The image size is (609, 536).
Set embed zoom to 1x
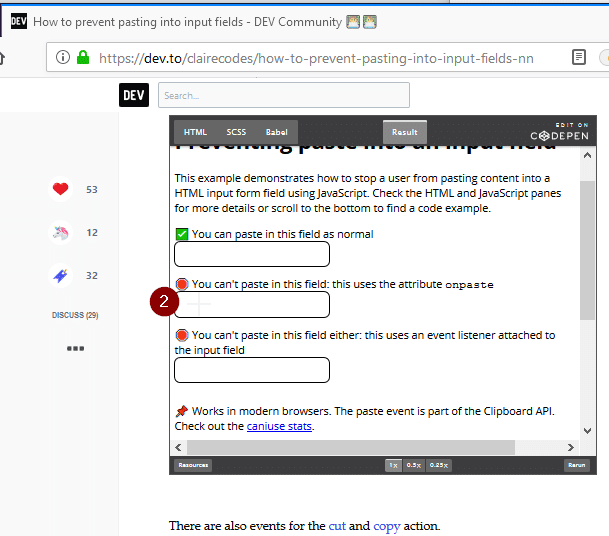tap(393, 465)
